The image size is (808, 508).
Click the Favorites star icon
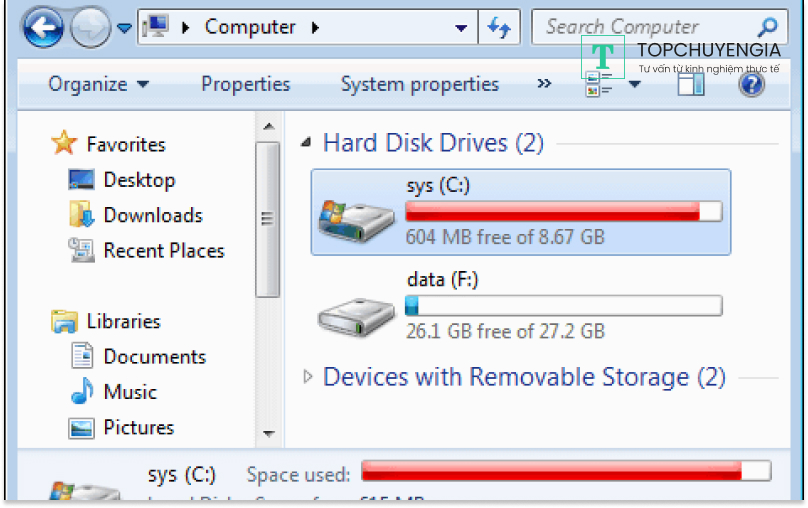[x=64, y=144]
